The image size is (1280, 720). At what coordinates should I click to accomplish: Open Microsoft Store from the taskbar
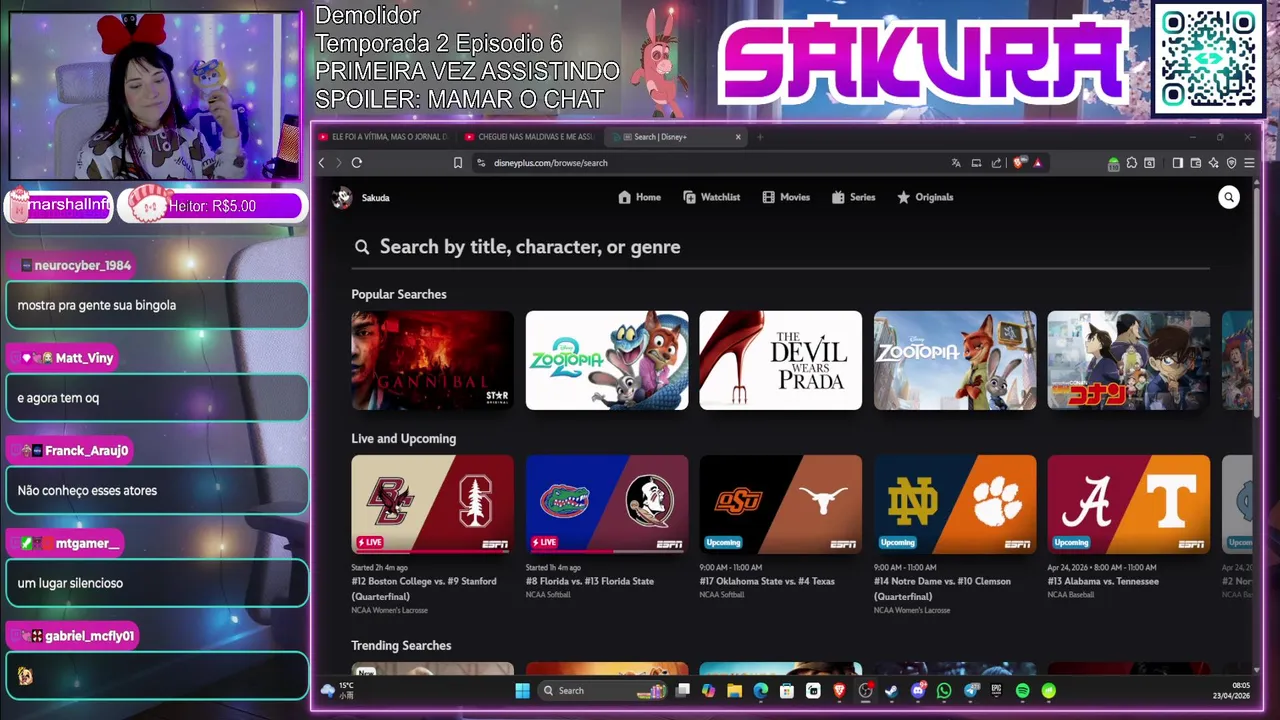point(786,690)
